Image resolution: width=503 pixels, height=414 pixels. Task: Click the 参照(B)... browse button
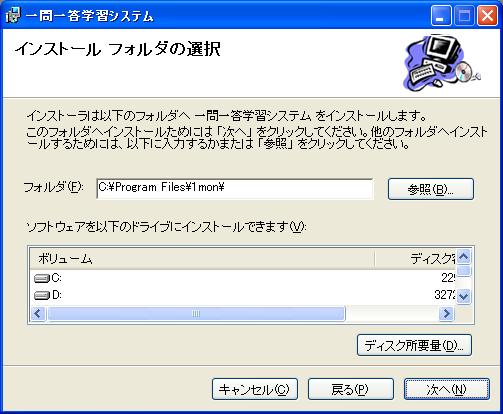(431, 189)
